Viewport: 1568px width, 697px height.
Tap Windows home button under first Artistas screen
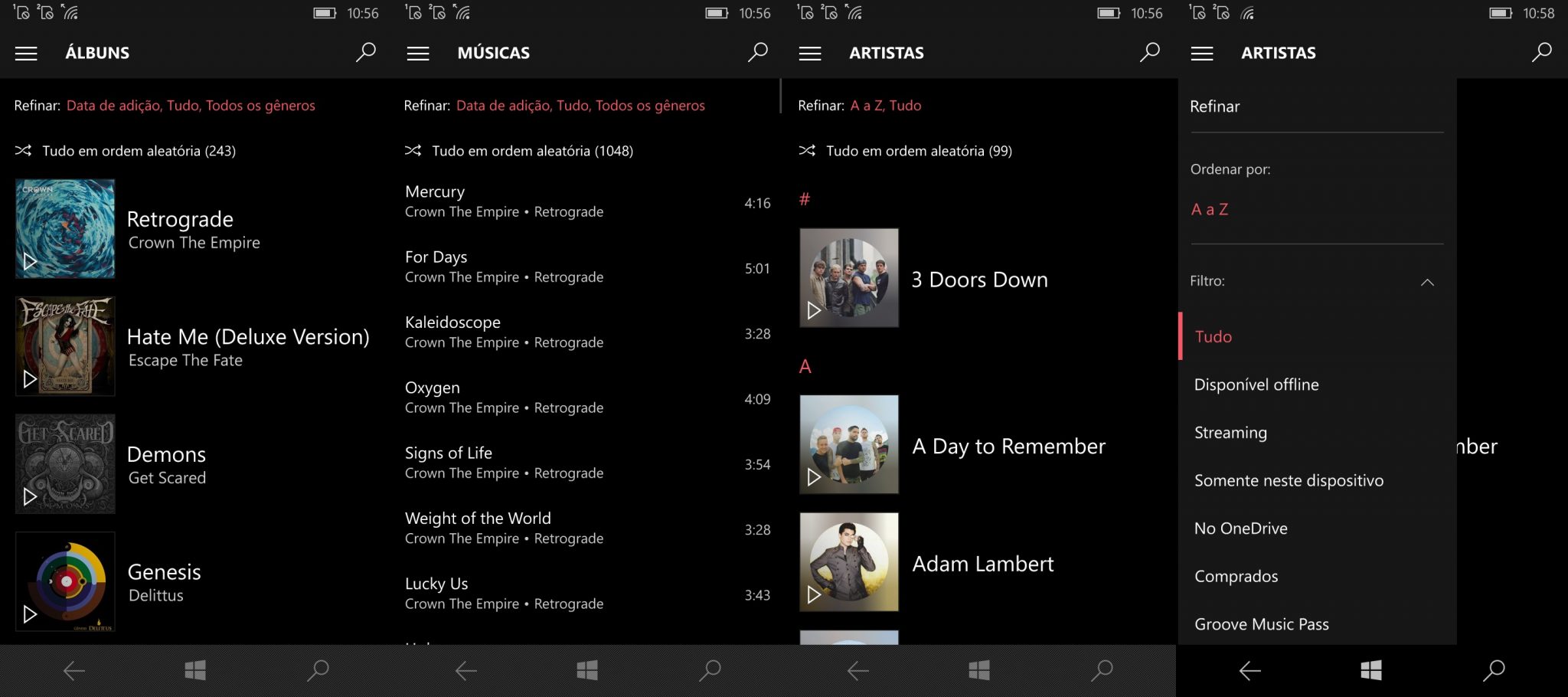click(979, 671)
